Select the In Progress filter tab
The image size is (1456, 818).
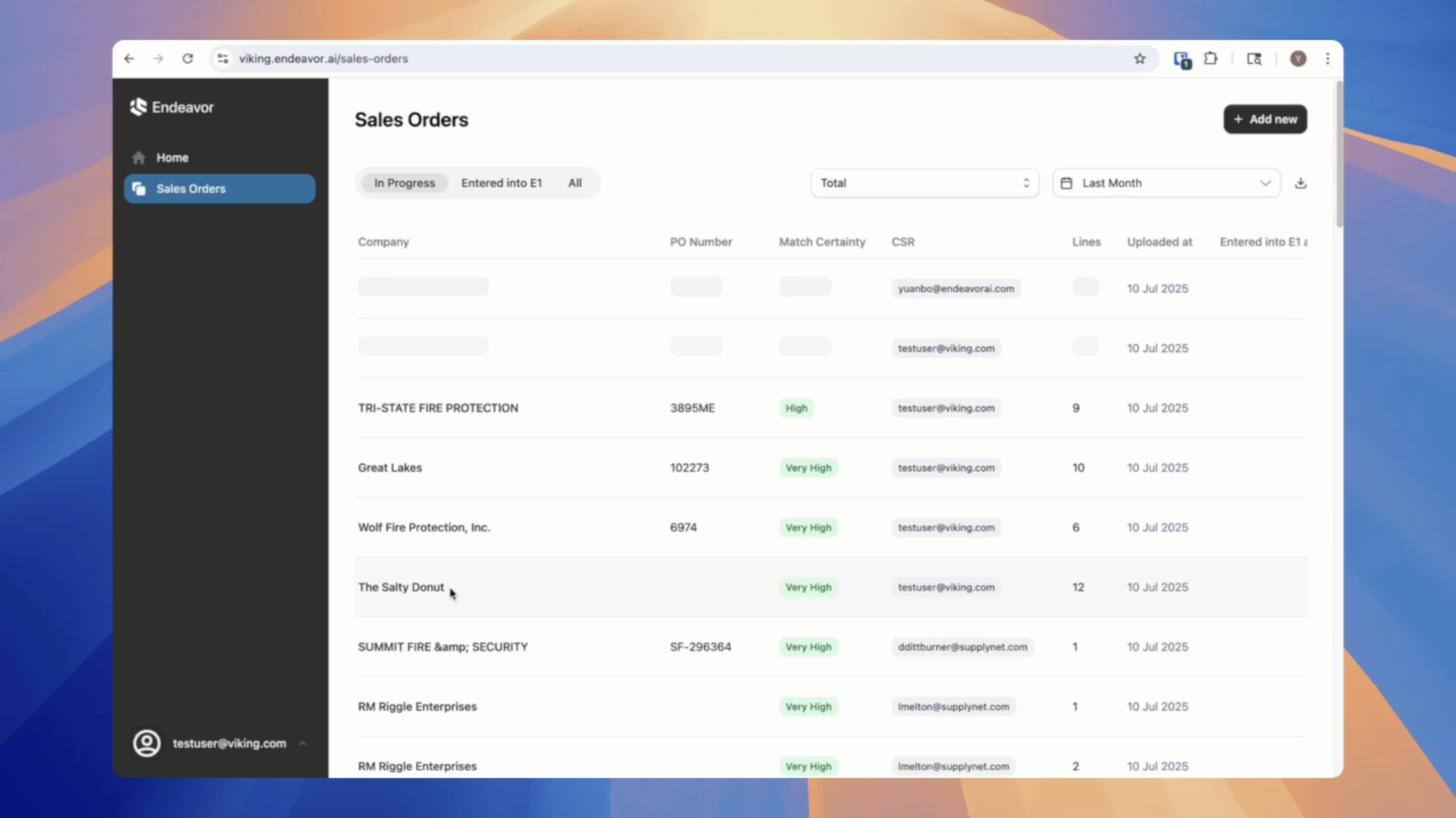(x=404, y=183)
